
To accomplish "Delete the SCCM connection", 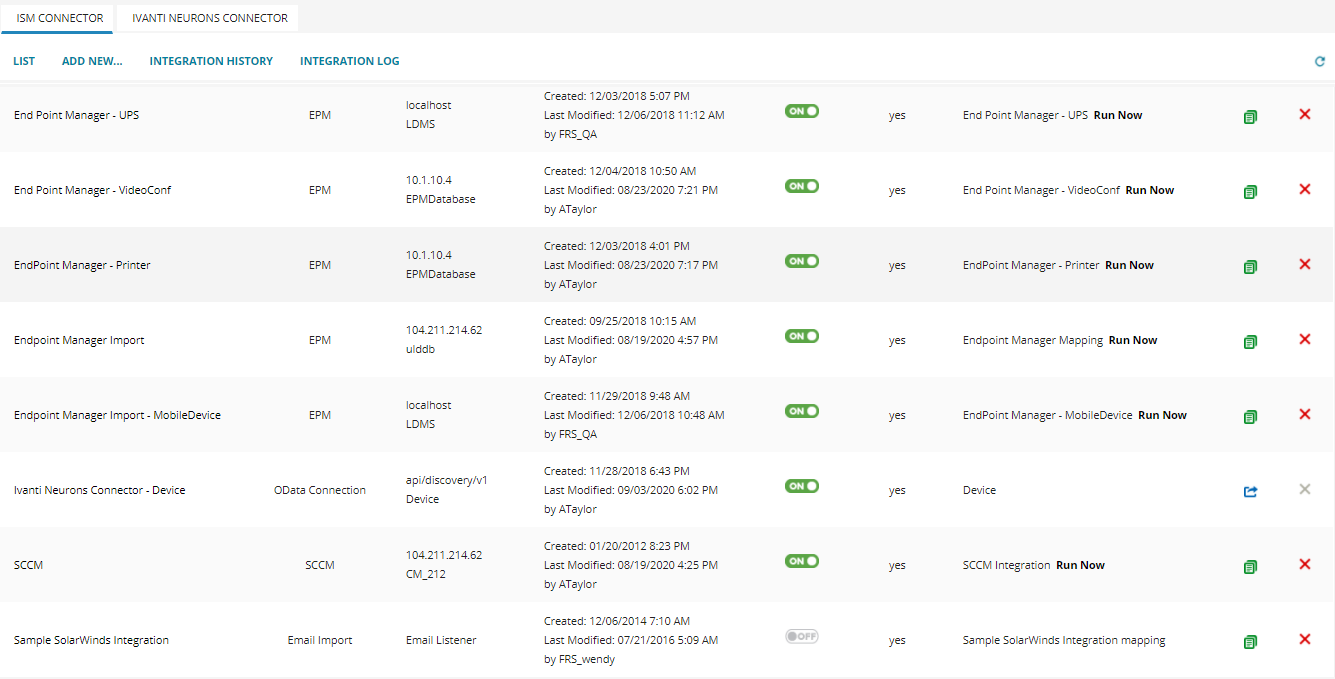I will 1304,564.
